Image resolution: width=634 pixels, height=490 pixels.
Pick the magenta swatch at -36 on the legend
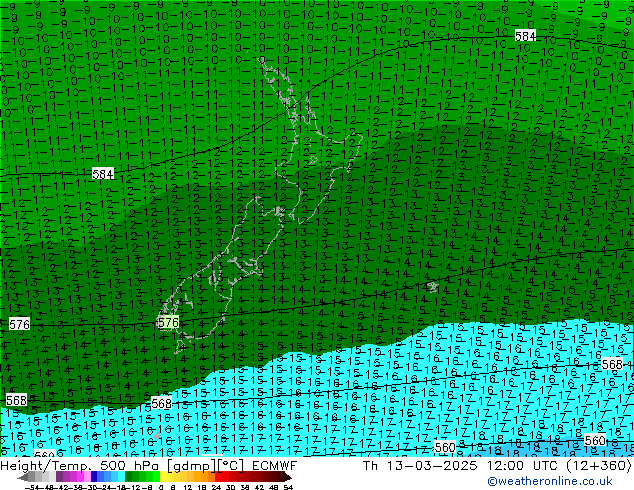coord(80,476)
